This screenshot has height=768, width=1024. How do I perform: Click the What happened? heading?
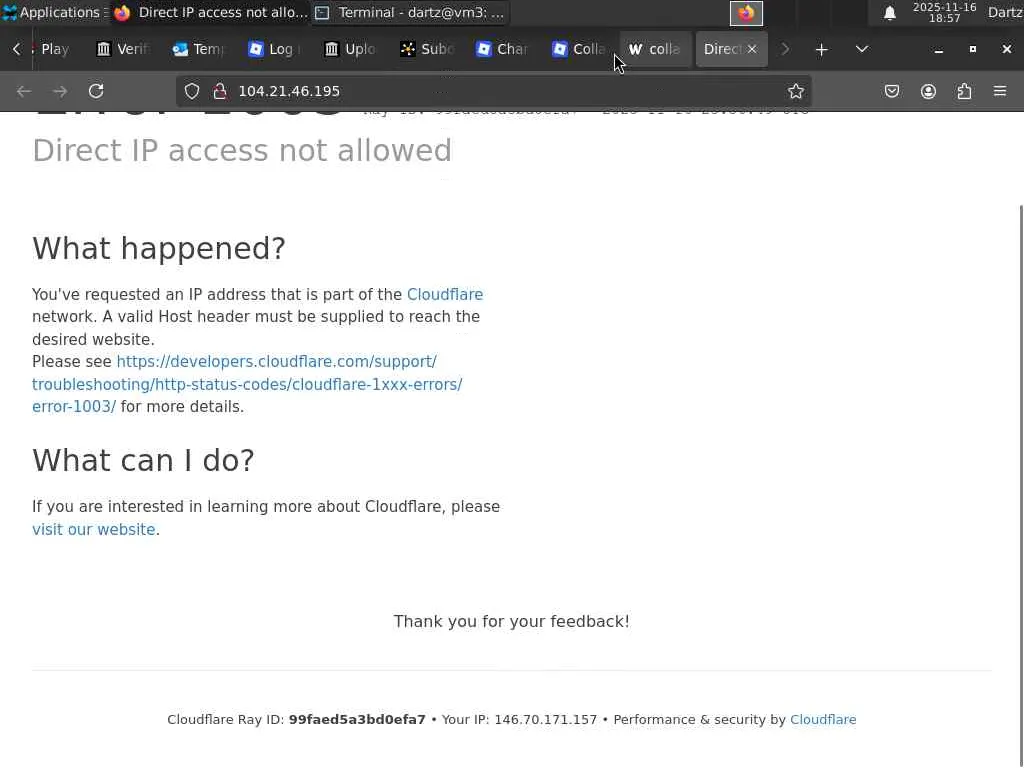[159, 248]
